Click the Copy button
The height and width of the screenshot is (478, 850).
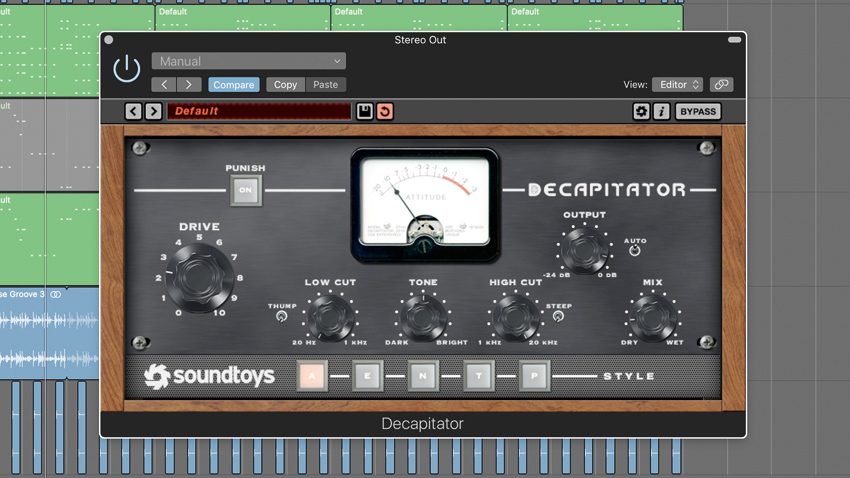[x=285, y=85]
